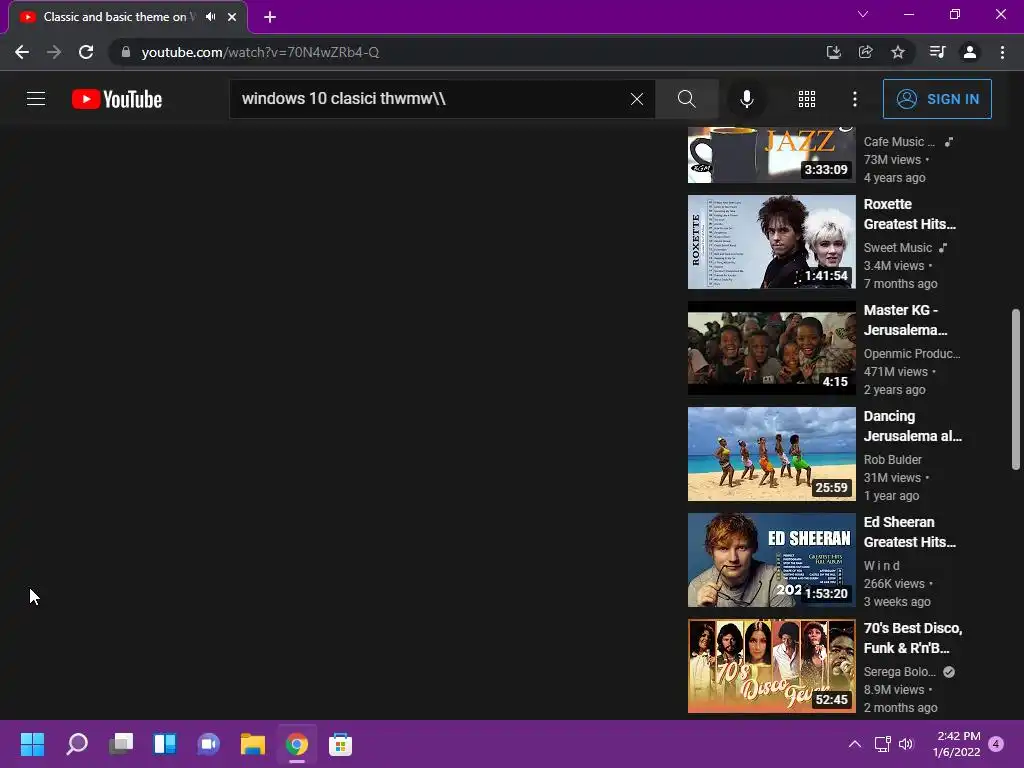The width and height of the screenshot is (1024, 768).
Task: Click 70's Best Disco, Funk title
Action: tap(913, 638)
